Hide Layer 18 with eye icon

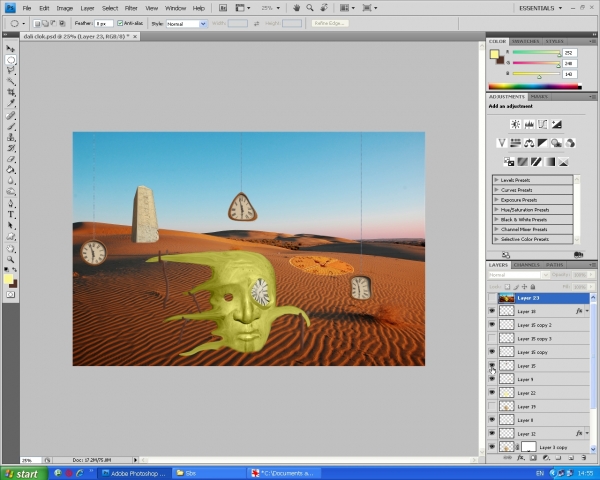[x=492, y=311]
